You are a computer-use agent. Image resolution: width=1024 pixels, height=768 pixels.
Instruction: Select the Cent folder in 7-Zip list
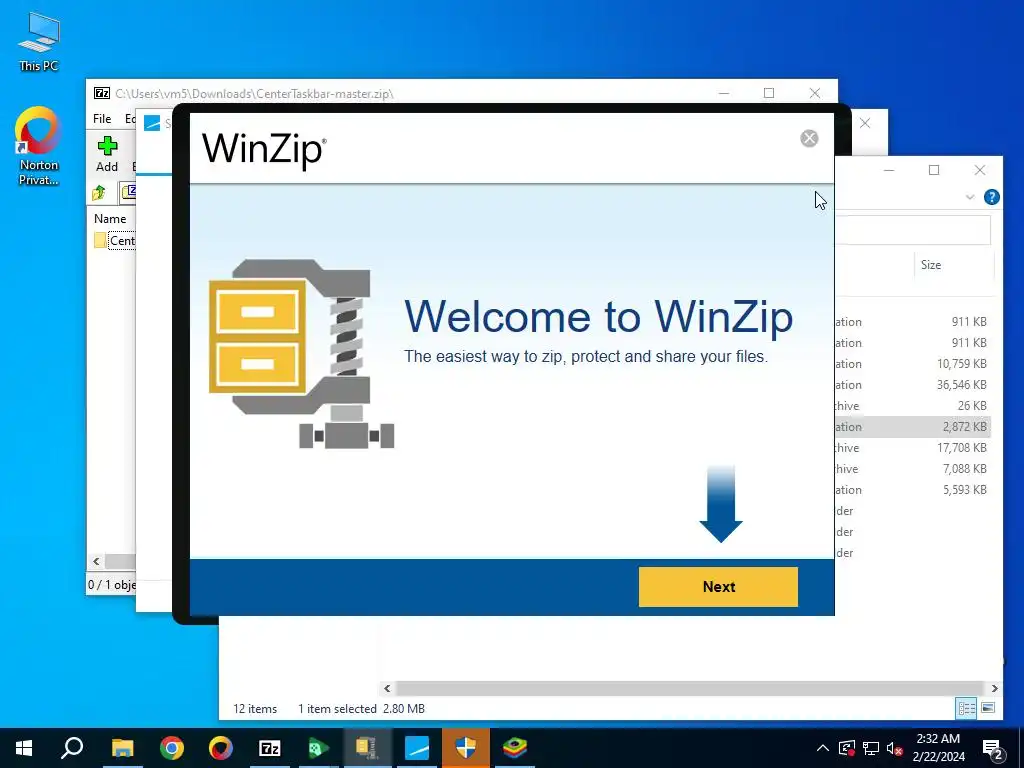coord(115,240)
